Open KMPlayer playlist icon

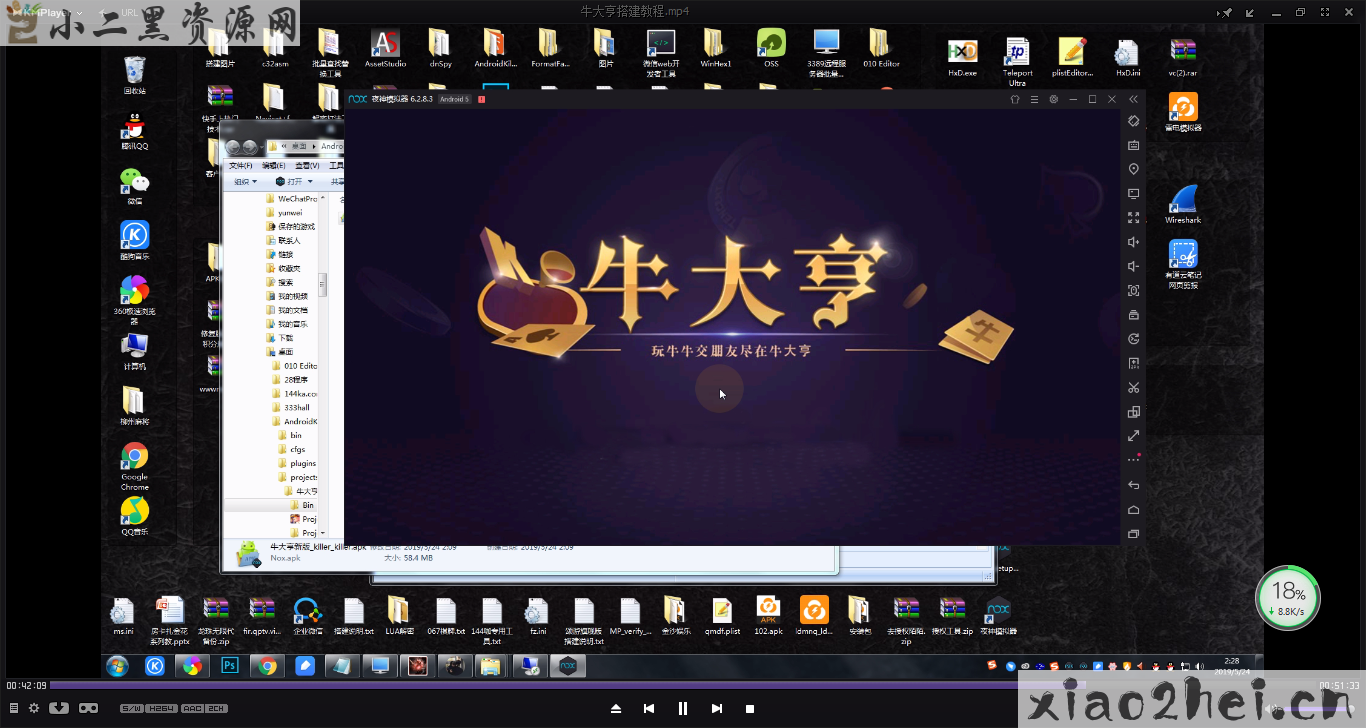point(14,708)
